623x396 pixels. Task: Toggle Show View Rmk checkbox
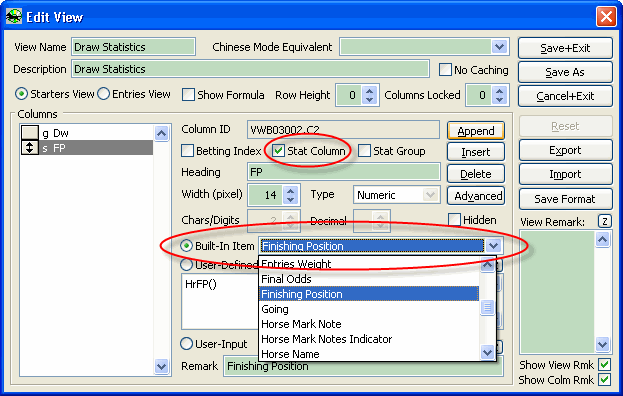pos(605,364)
